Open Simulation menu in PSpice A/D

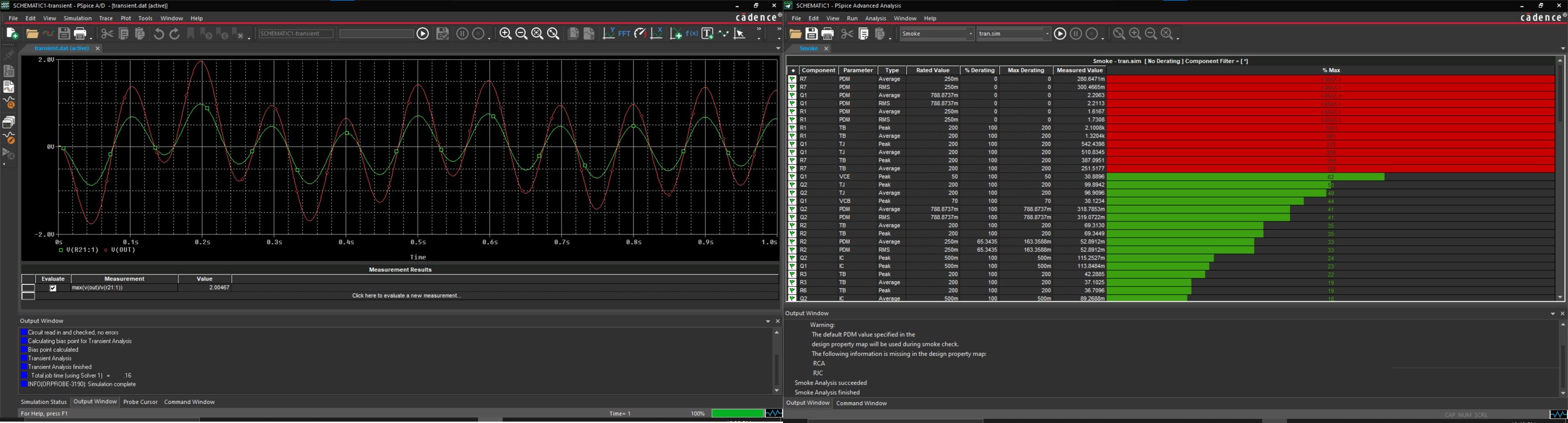click(x=77, y=19)
